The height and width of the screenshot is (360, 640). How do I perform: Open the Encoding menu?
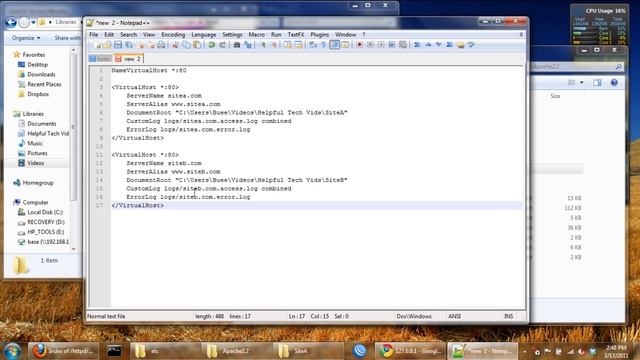point(173,35)
